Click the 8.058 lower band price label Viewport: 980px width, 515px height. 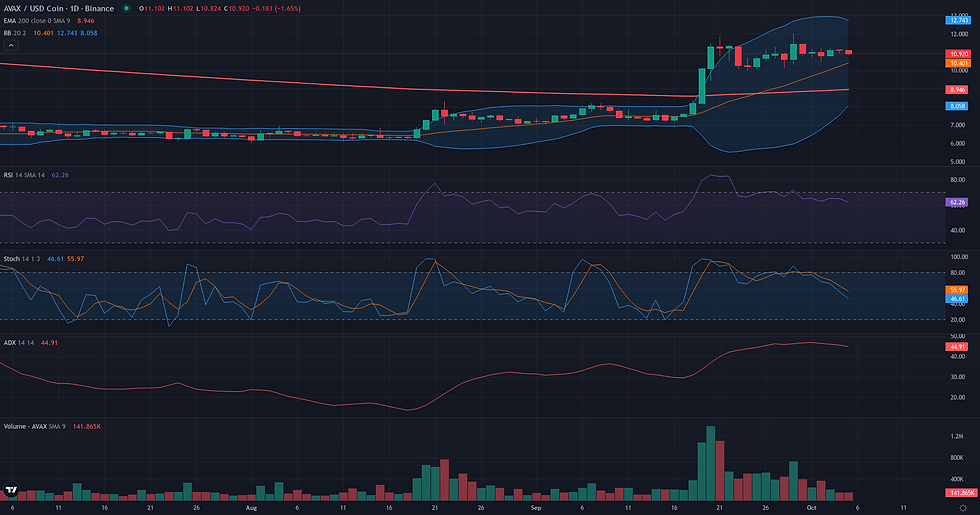tap(958, 106)
